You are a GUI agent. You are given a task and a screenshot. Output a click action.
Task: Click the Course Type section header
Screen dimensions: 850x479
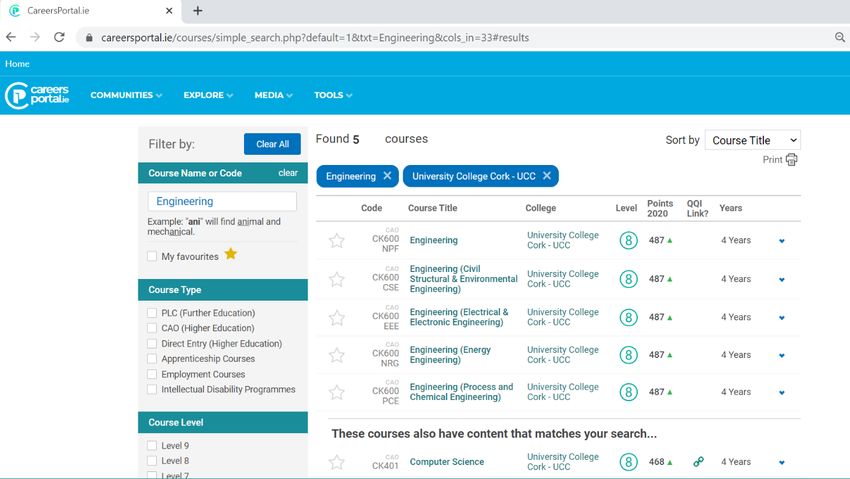[x=223, y=290]
